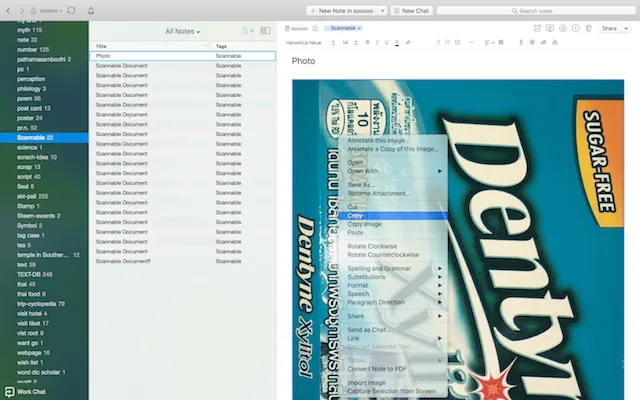Toggle Italic formatting
The height and width of the screenshot is (400, 640).
pos(377,42)
